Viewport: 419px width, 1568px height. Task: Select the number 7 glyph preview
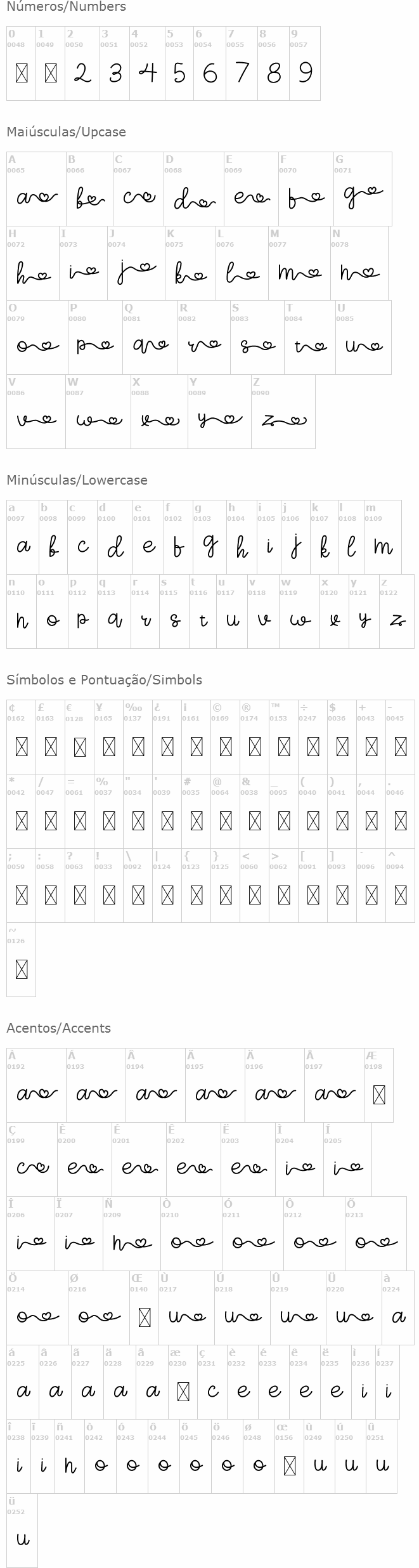tap(242, 72)
